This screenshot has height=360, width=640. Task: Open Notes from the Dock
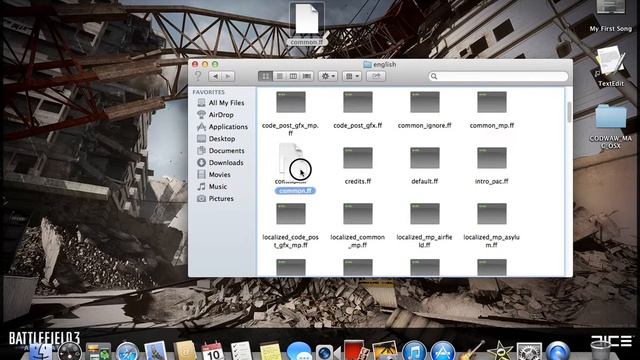tap(270, 351)
